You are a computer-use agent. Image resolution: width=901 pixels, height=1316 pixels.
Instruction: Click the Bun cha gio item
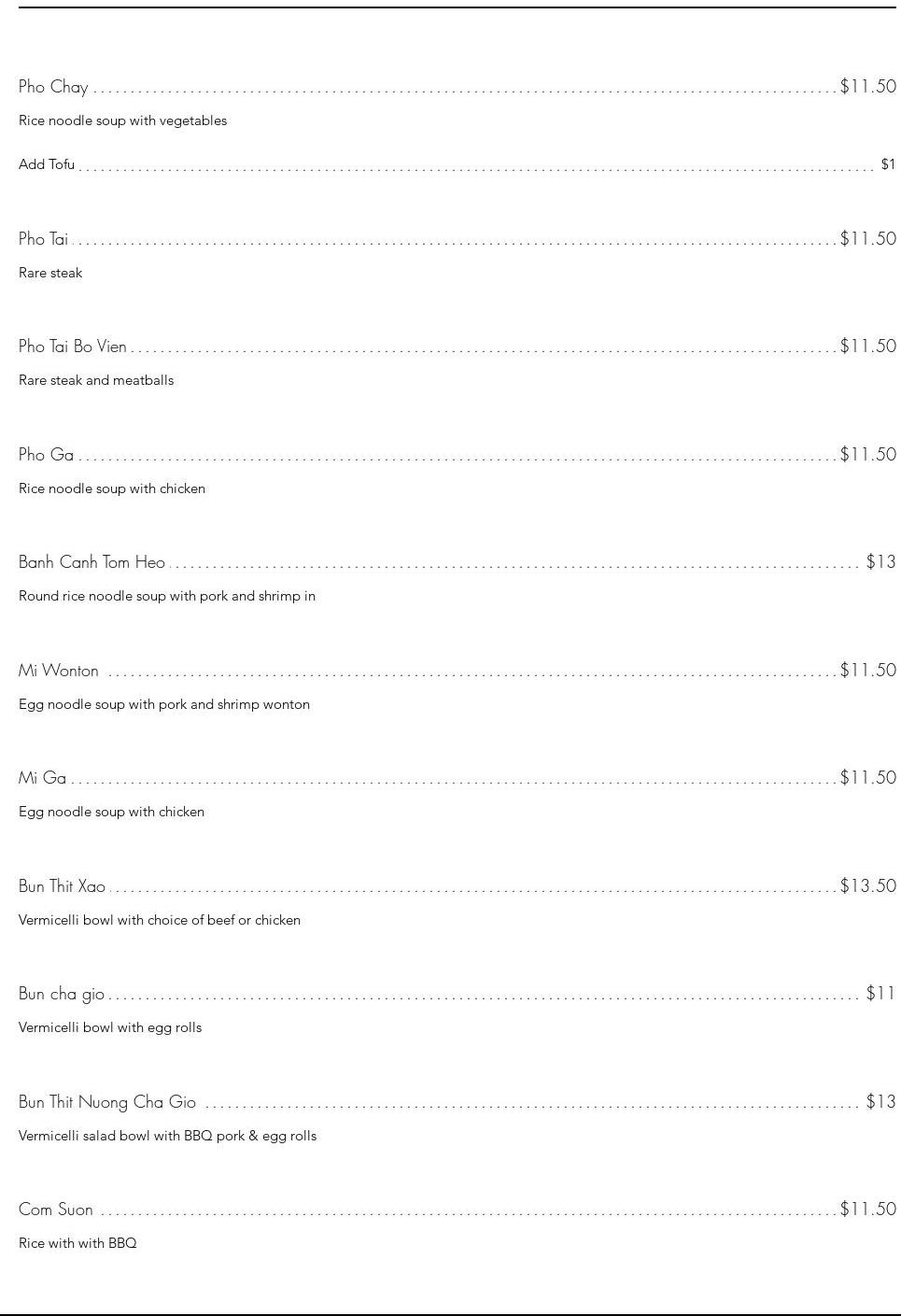(x=62, y=994)
